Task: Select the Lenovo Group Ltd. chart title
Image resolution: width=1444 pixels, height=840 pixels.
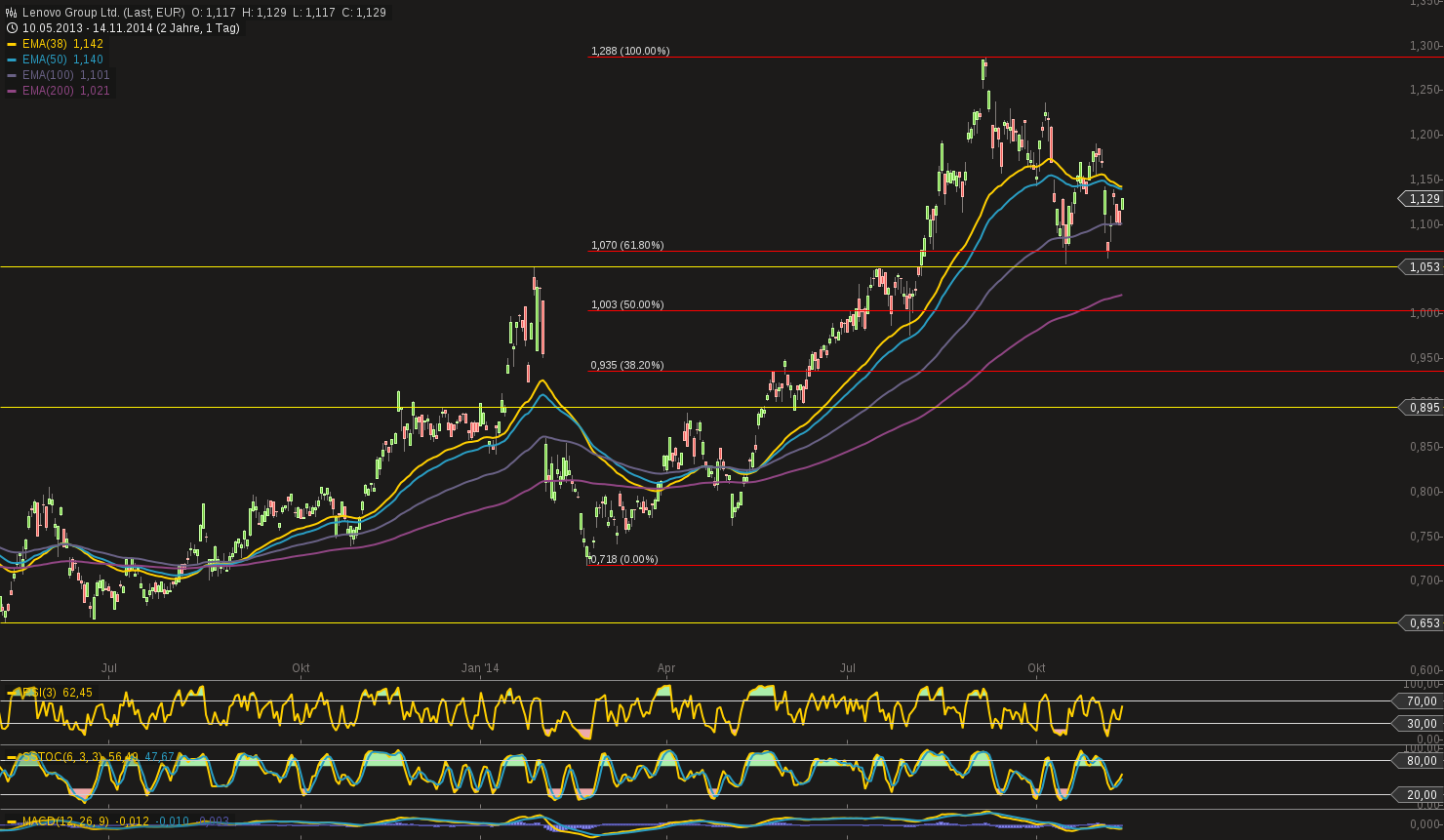Action: click(104, 13)
